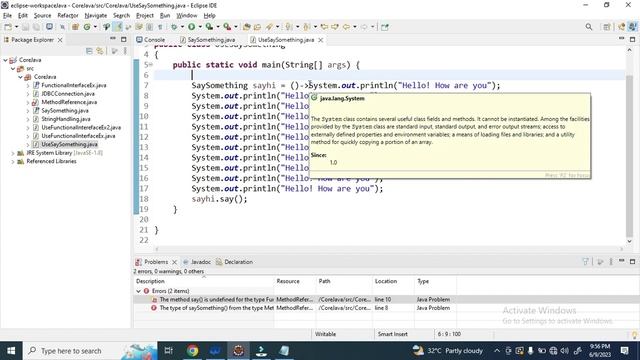Click the Windows Start button
Screen dimensions: 640x360
click(11, 351)
